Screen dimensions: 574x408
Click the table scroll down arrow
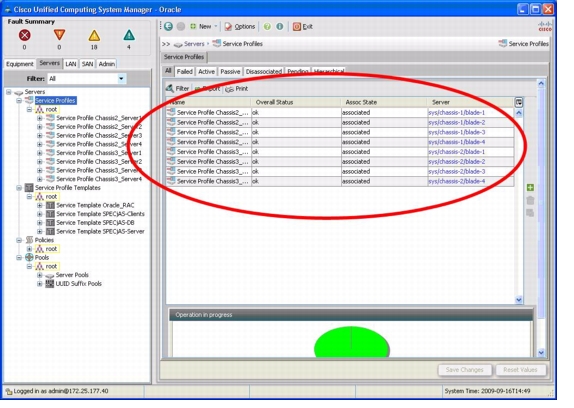[x=519, y=300]
